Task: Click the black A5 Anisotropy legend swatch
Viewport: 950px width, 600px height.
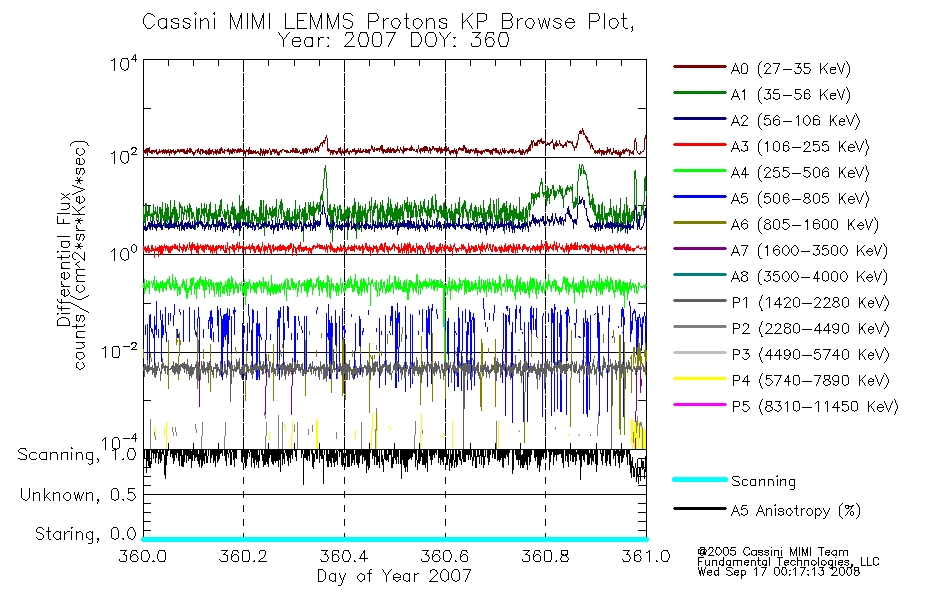Action: tap(700, 508)
